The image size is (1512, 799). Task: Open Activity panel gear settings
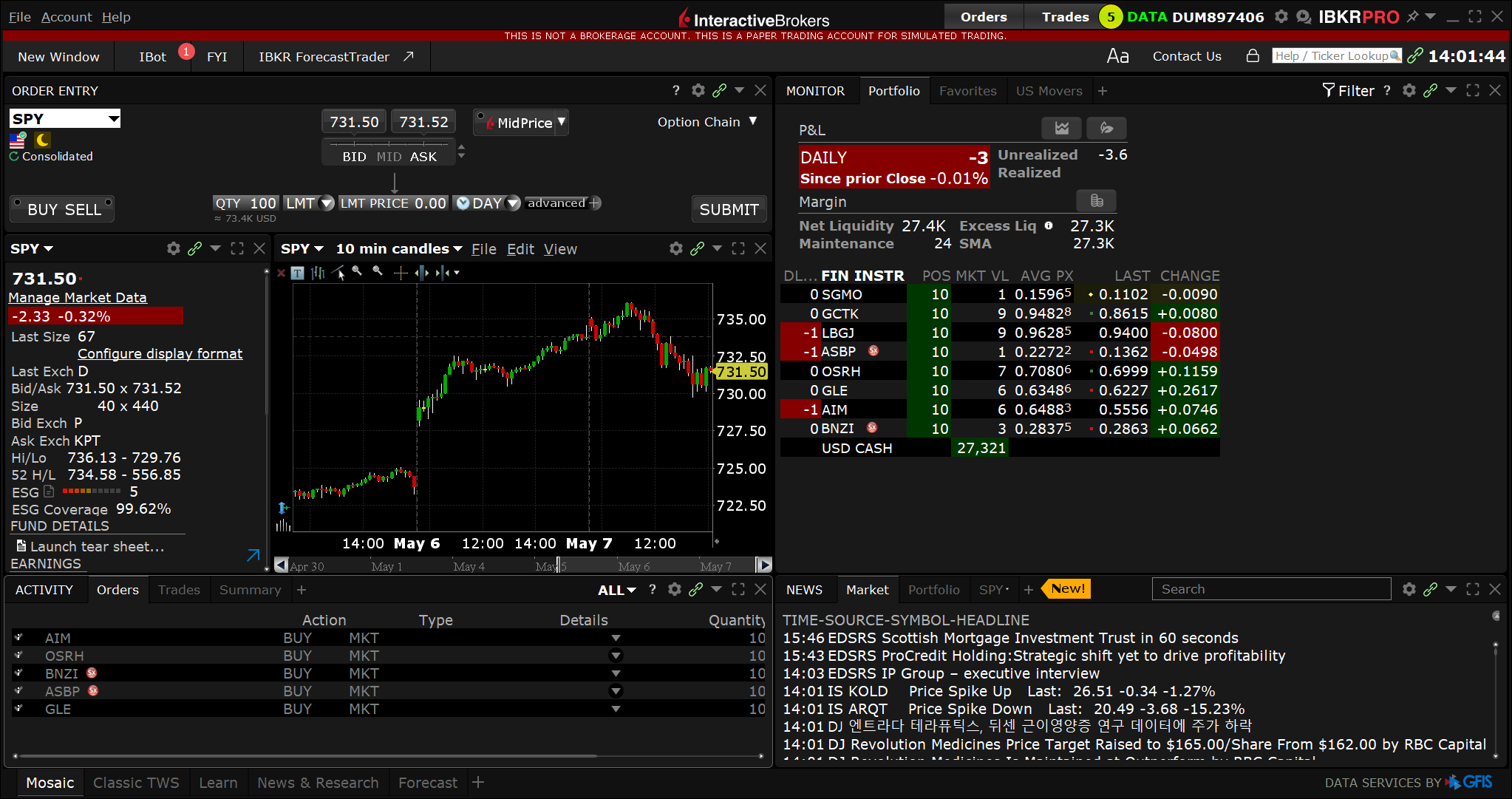674,589
